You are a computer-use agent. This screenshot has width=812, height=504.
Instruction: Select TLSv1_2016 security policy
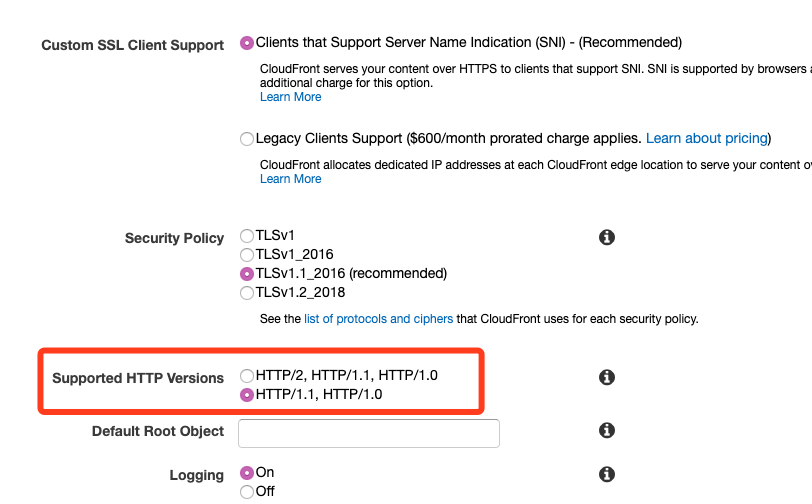click(x=247, y=255)
